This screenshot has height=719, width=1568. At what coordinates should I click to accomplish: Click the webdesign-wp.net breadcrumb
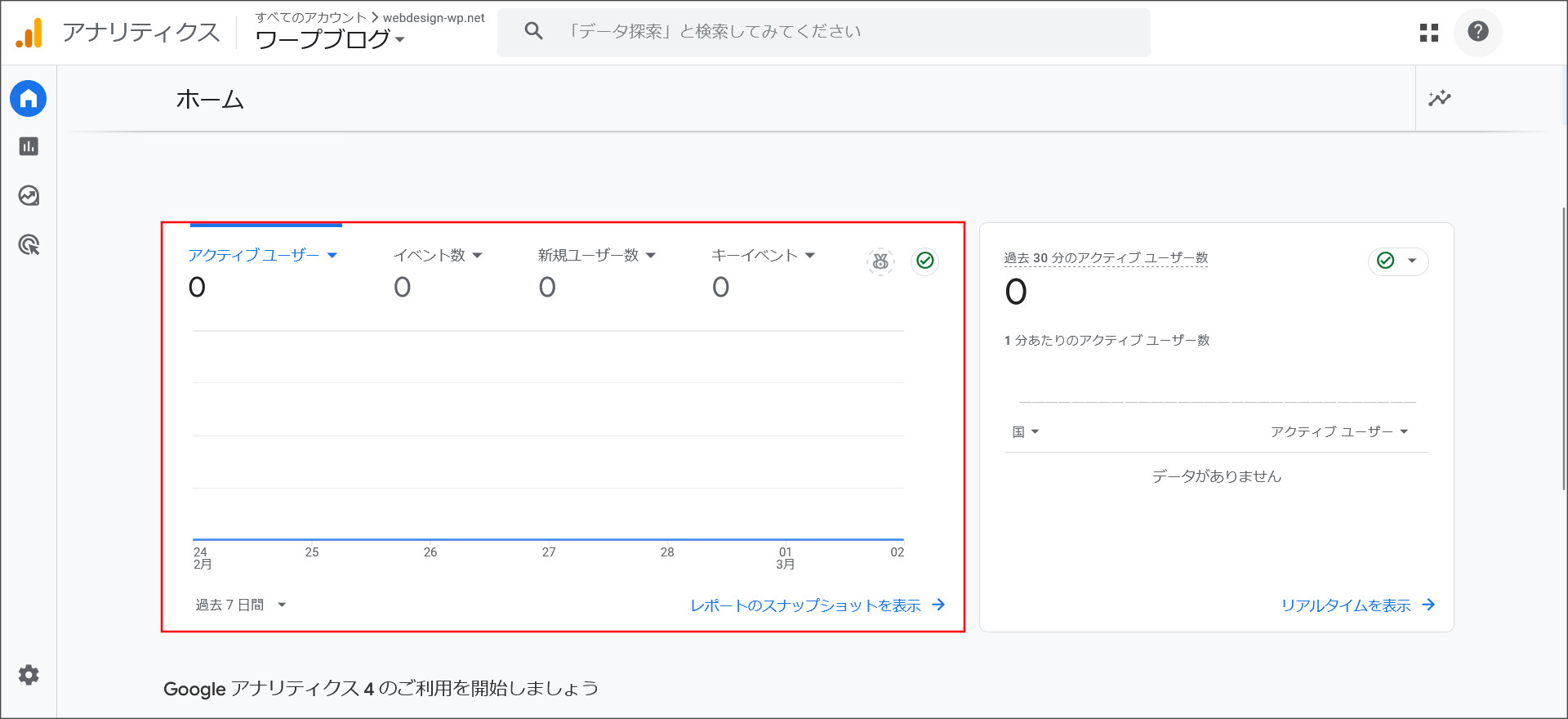434,18
